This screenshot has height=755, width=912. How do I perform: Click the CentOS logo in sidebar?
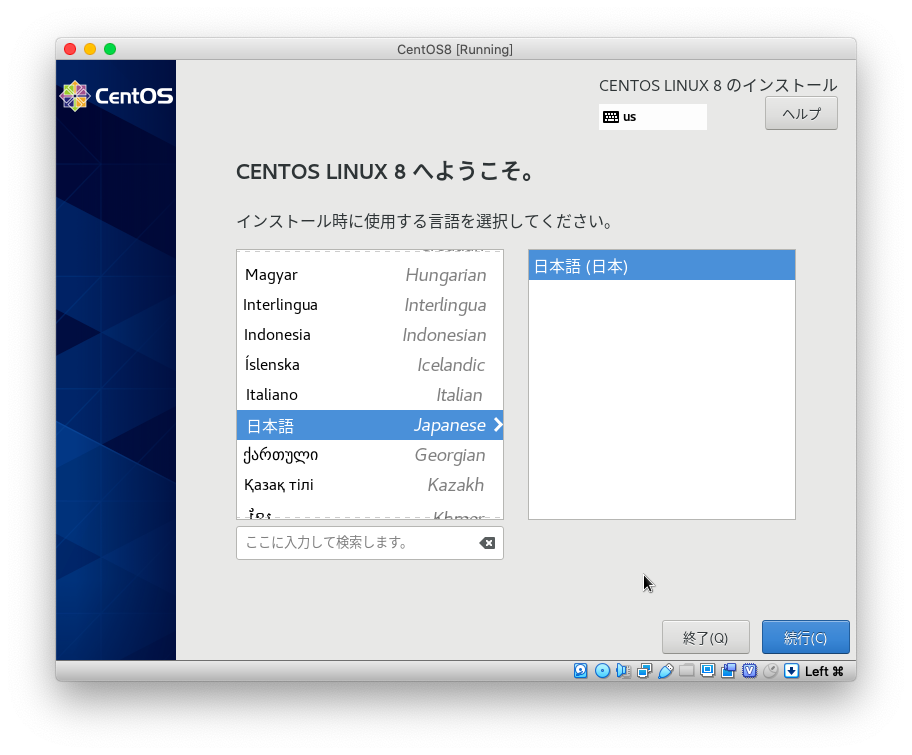click(x=116, y=96)
